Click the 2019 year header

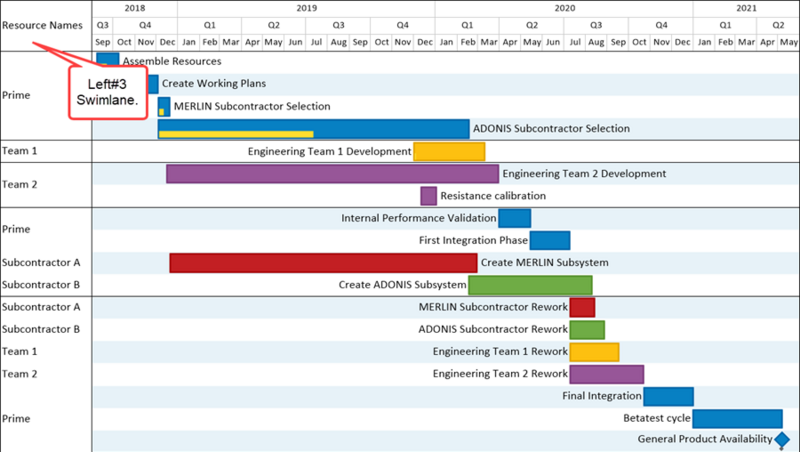tap(306, 8)
